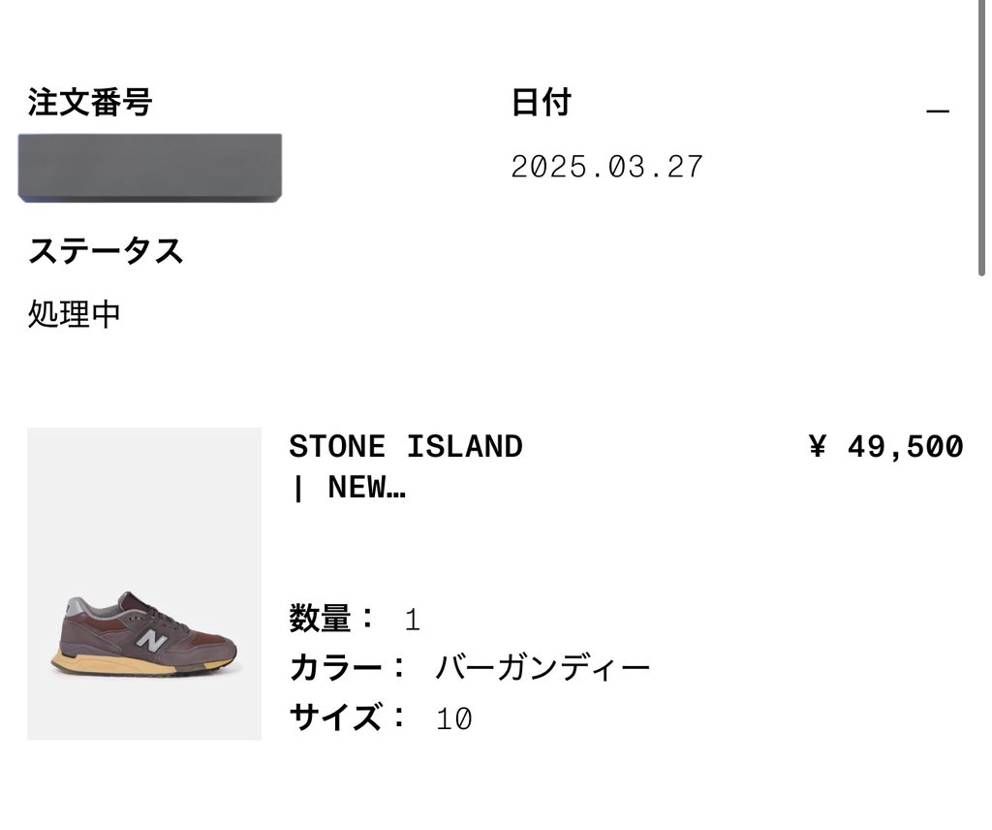Image resolution: width=992 pixels, height=830 pixels.
Task: Click the 注文番号 heading
Action: click(90, 102)
